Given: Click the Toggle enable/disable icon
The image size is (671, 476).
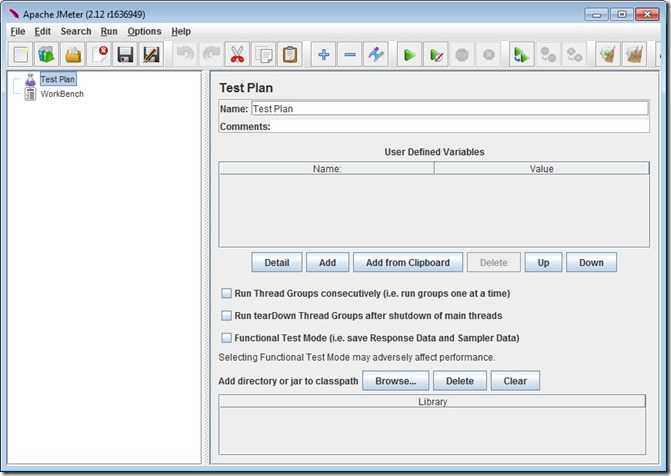Looking at the screenshot, I should [x=376, y=54].
